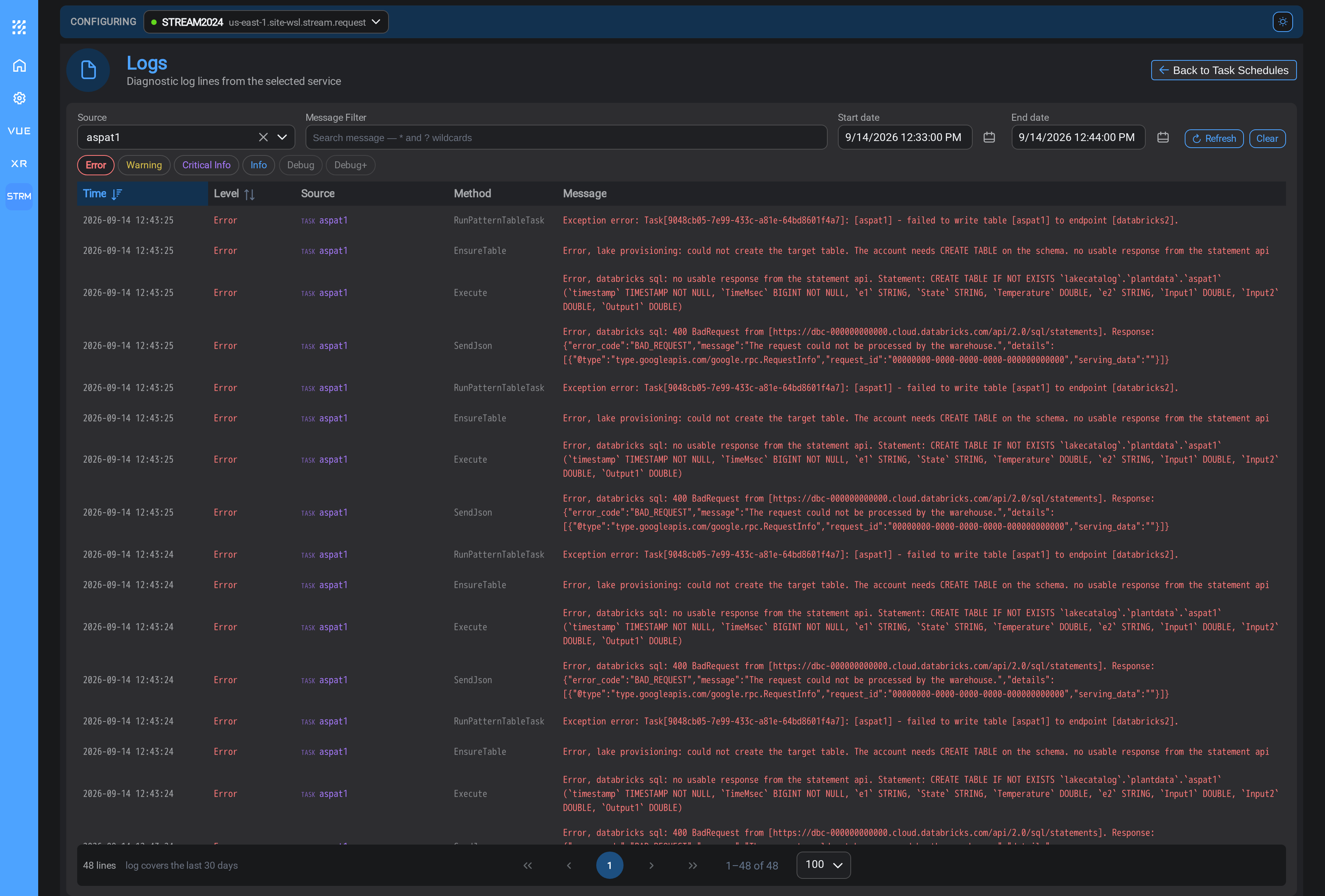The image size is (1325, 896).
Task: Jump to first page of logs
Action: coord(527,865)
